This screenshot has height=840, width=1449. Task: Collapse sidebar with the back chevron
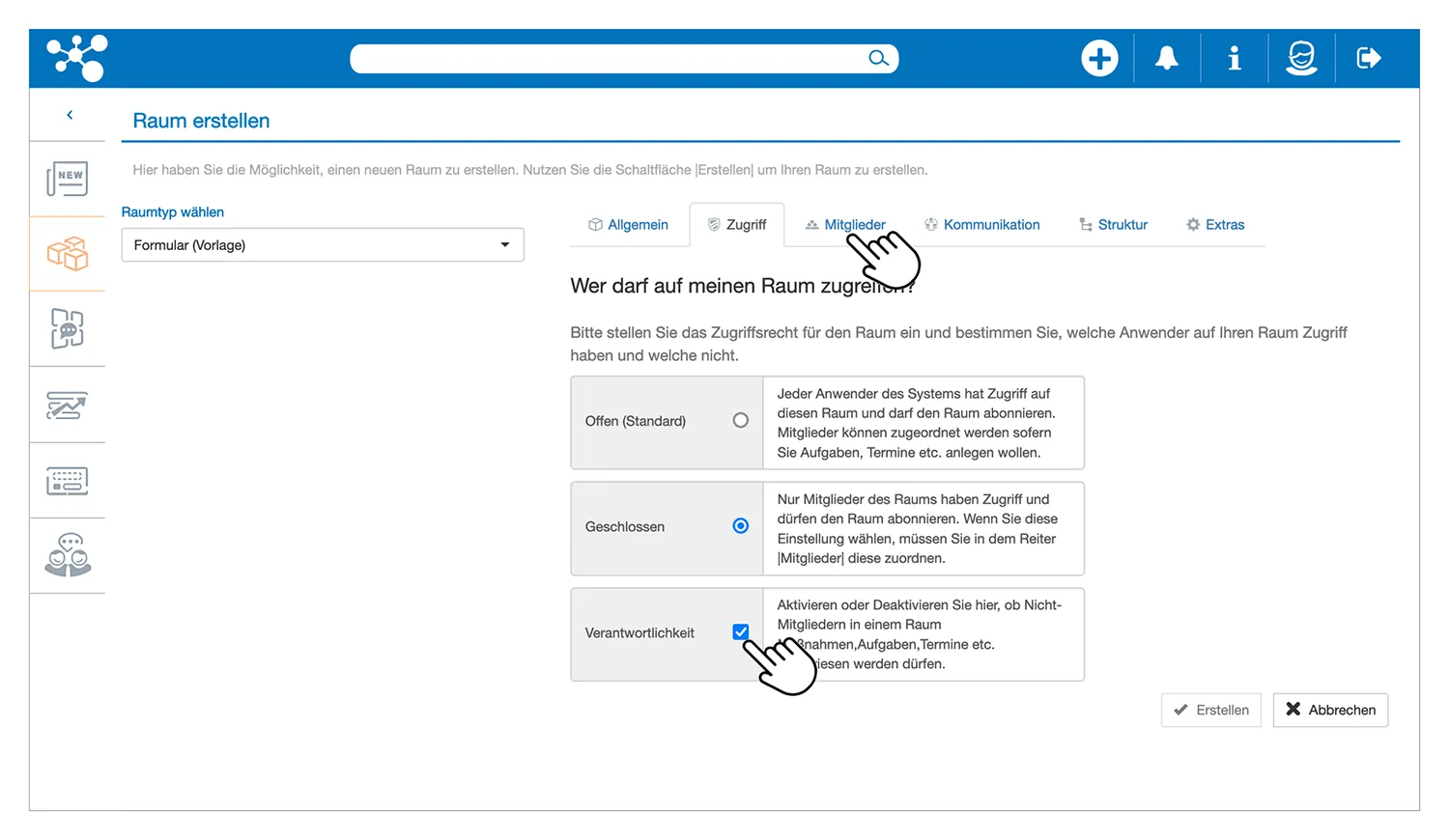click(70, 115)
